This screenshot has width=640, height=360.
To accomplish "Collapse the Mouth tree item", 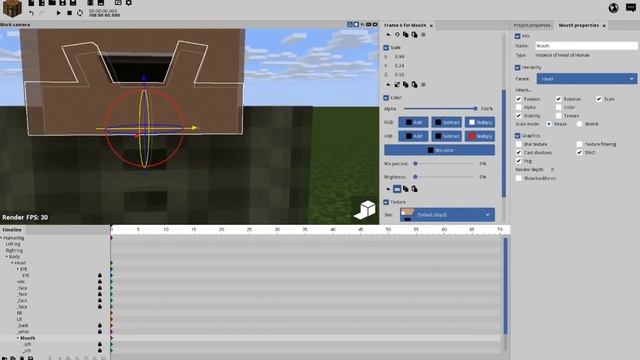I will click(x=18, y=338).
